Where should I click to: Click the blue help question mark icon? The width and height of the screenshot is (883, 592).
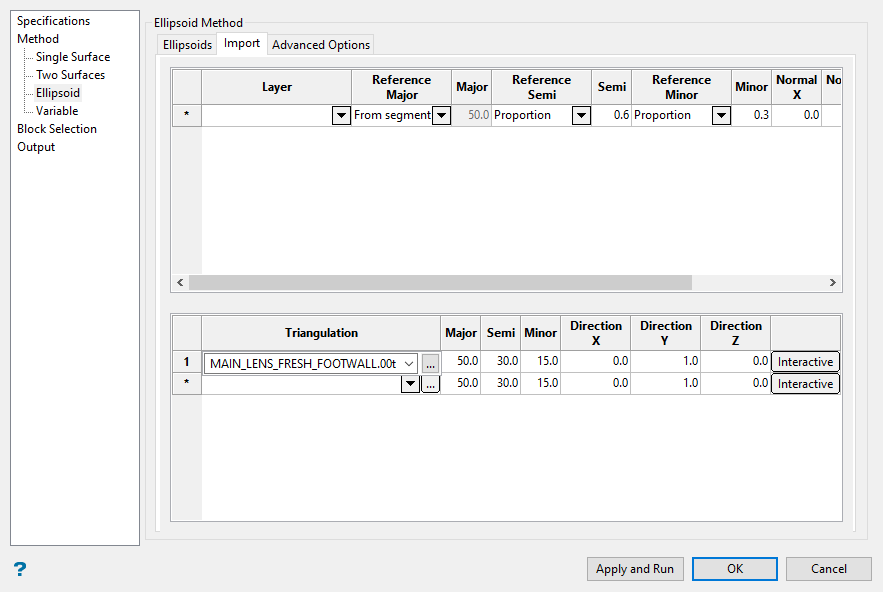pos(20,569)
